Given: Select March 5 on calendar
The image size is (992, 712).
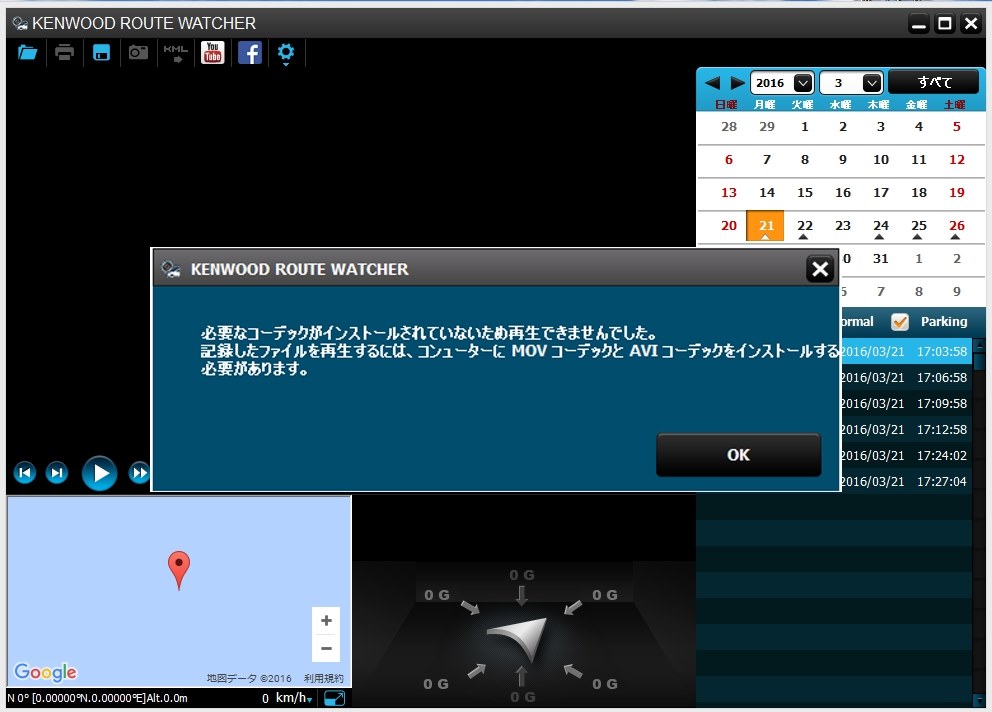Looking at the screenshot, I should pyautogui.click(x=956, y=127).
